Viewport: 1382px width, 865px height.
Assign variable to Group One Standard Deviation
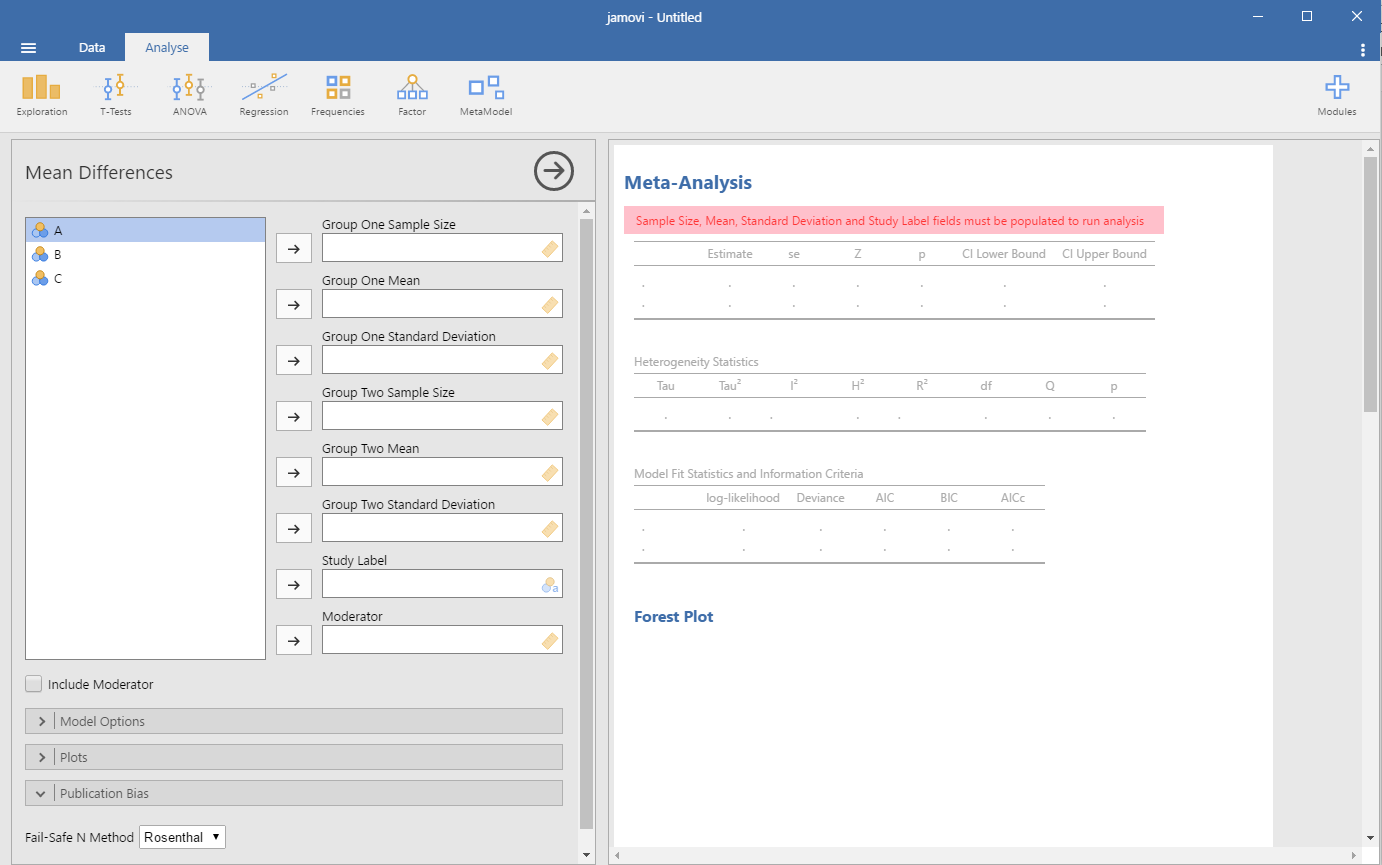click(x=294, y=360)
